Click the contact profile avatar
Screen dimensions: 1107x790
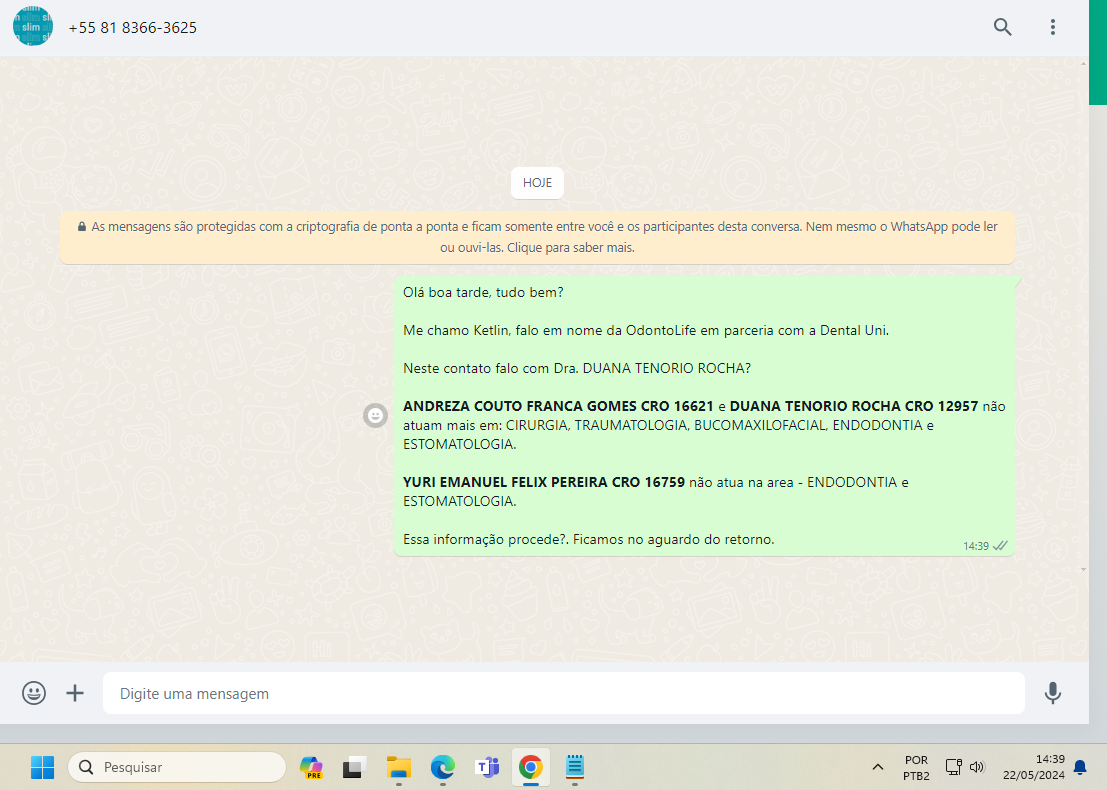point(33,26)
